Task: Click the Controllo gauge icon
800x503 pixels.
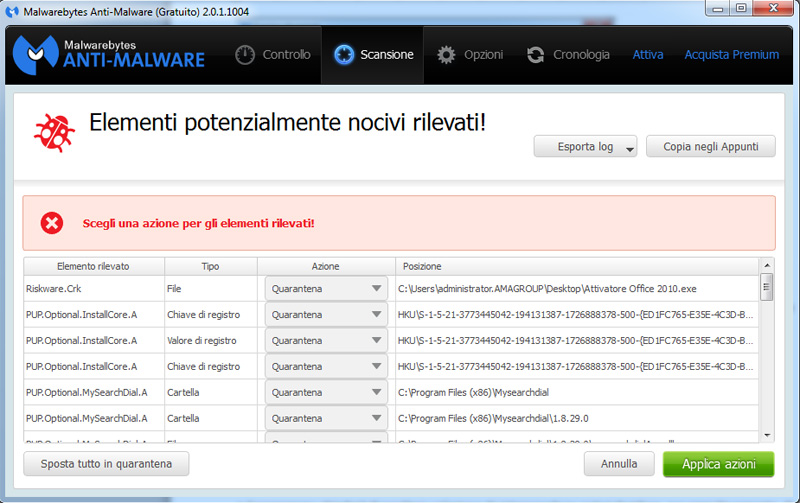Action: click(245, 55)
